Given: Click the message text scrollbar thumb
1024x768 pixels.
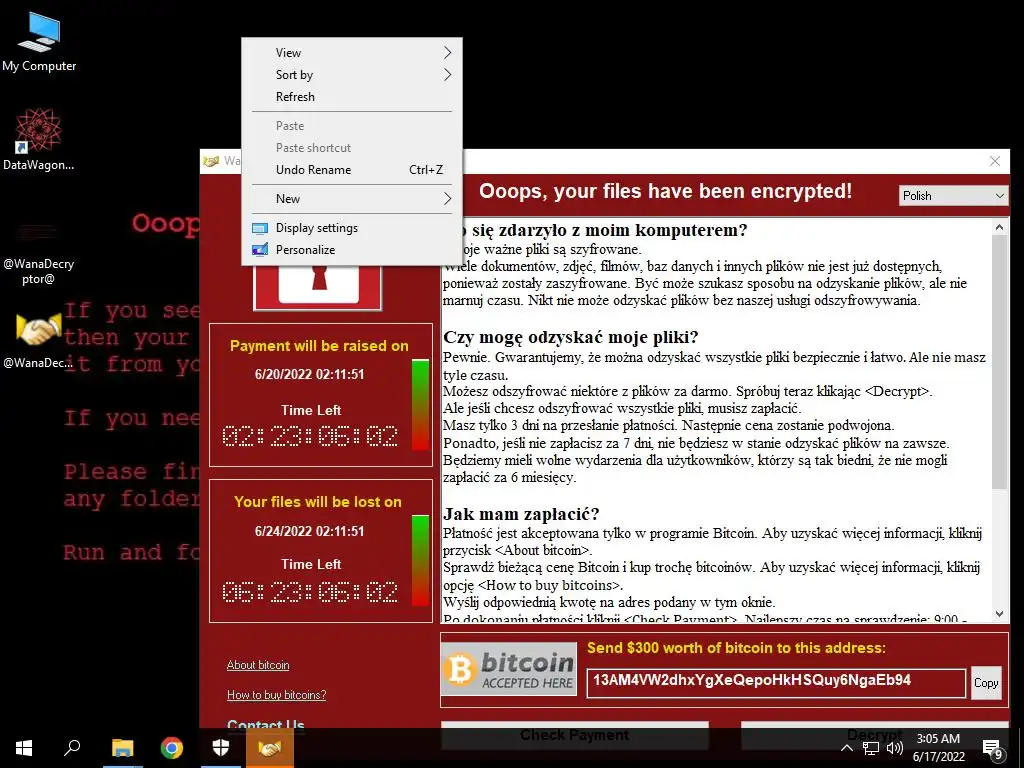Looking at the screenshot, I should 999,361.
